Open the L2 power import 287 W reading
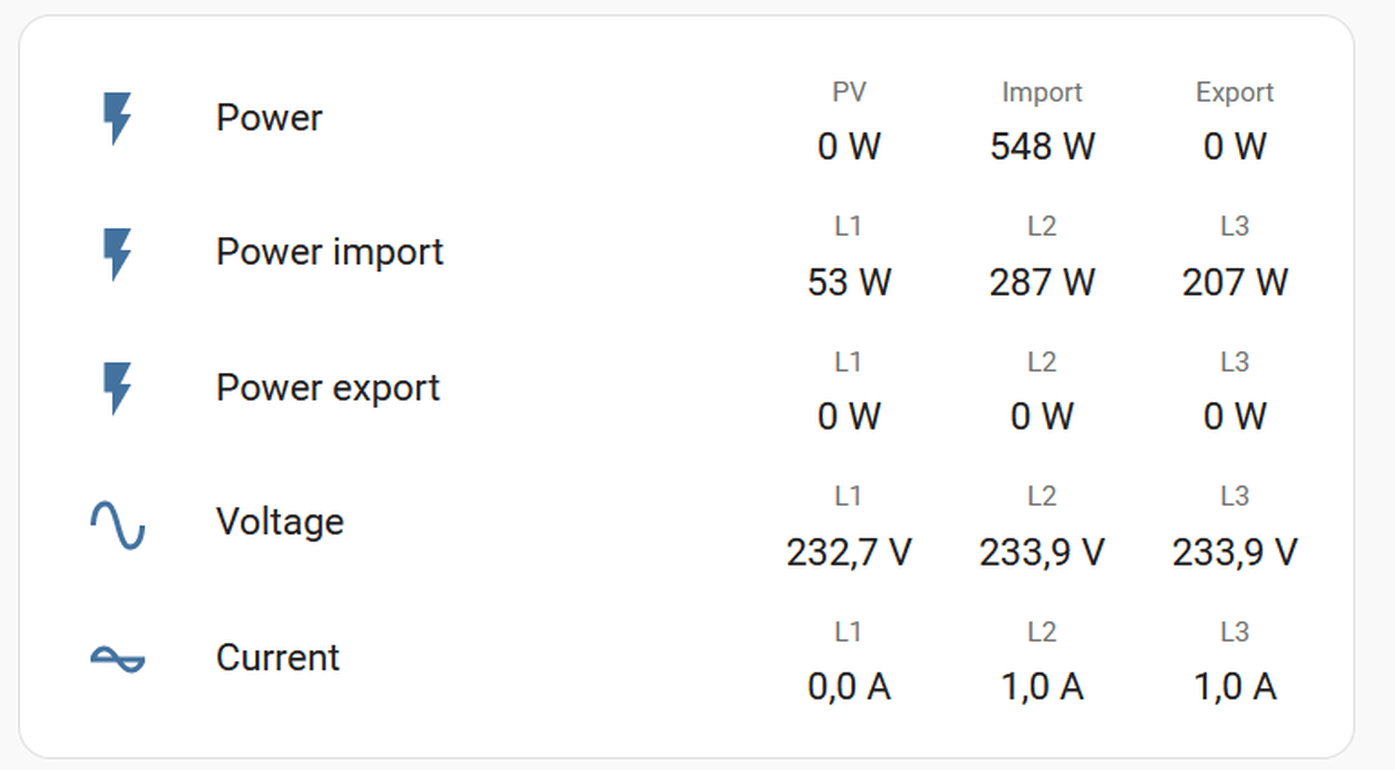The image size is (1395, 770). click(1042, 283)
